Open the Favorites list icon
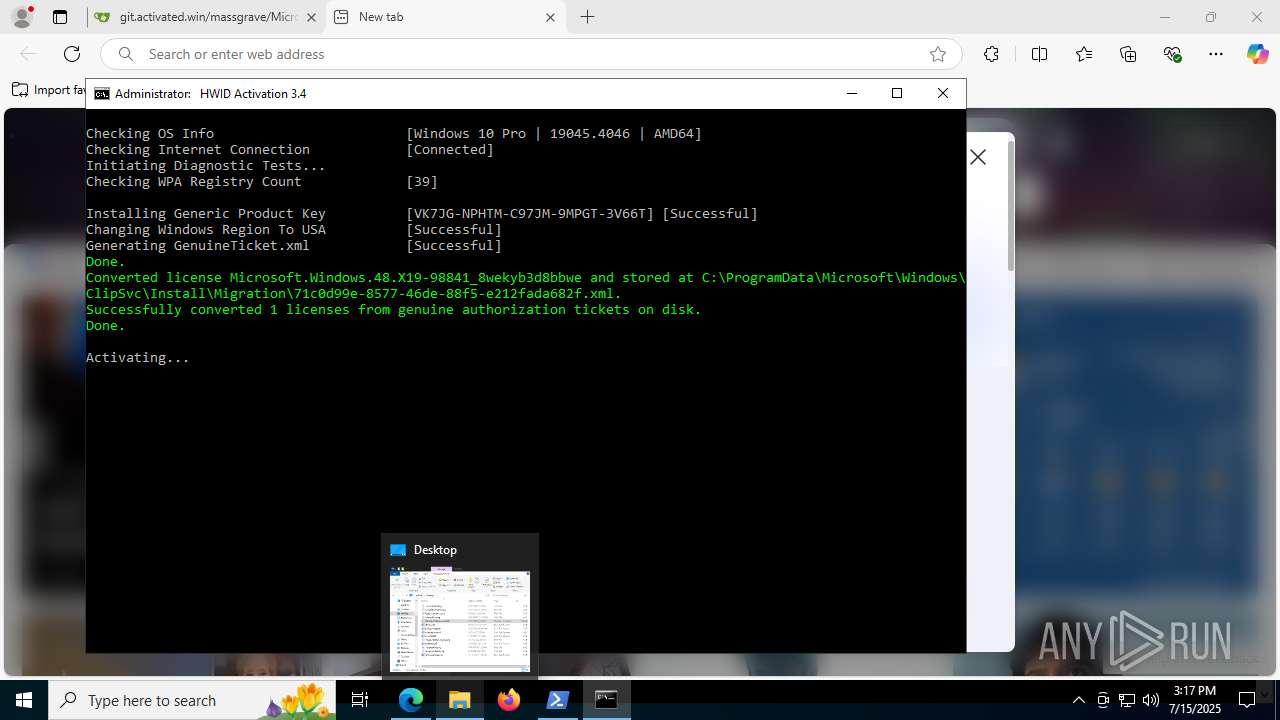This screenshot has width=1280, height=720. coord(1084,54)
